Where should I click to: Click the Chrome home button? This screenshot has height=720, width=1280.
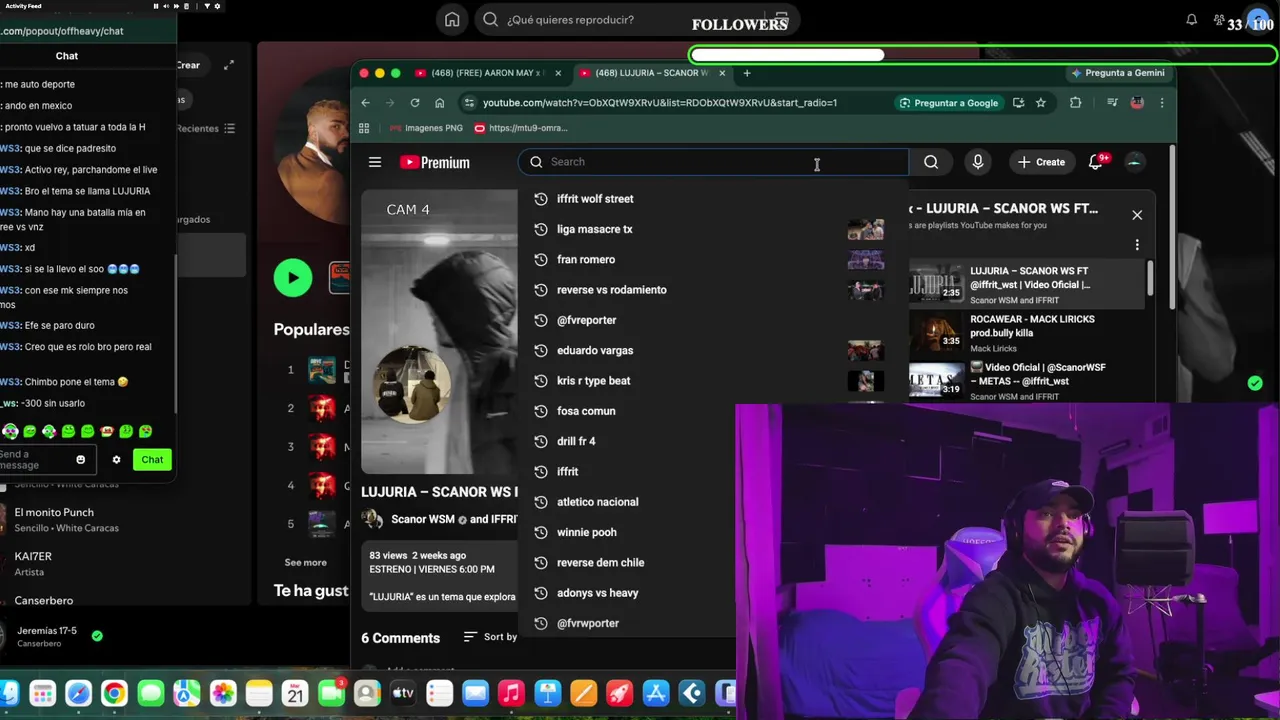click(439, 103)
